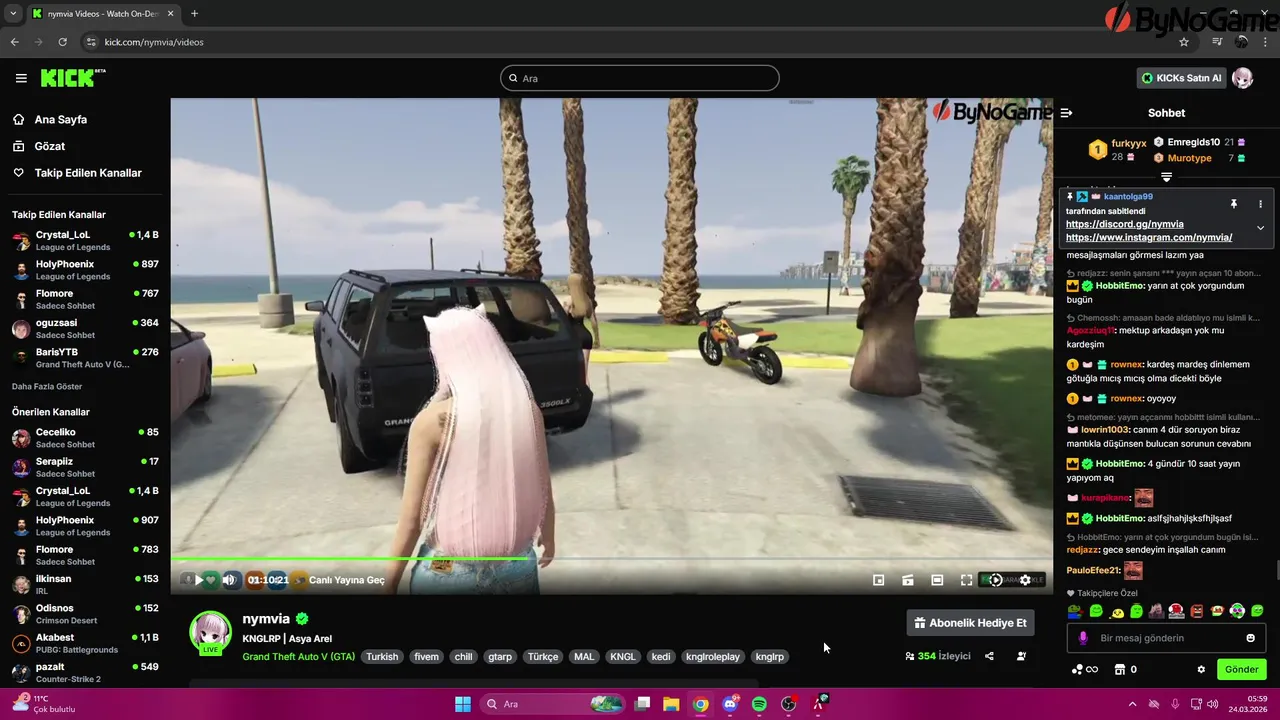Send message with Gönder button
This screenshot has height=720, width=1280.
point(1242,669)
